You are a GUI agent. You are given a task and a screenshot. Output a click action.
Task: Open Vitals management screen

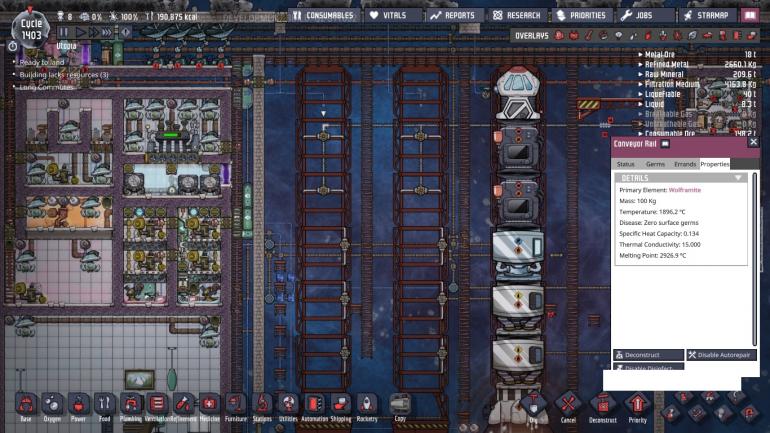tap(394, 16)
